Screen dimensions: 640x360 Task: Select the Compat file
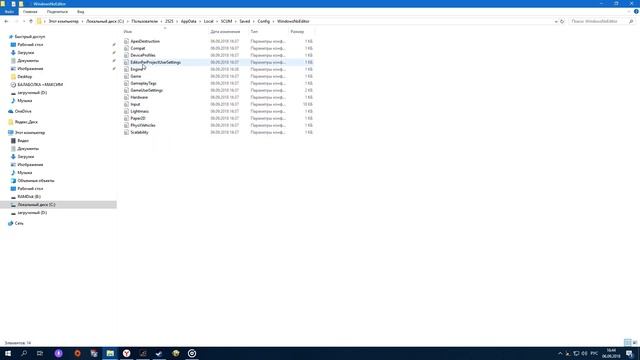tap(138, 48)
